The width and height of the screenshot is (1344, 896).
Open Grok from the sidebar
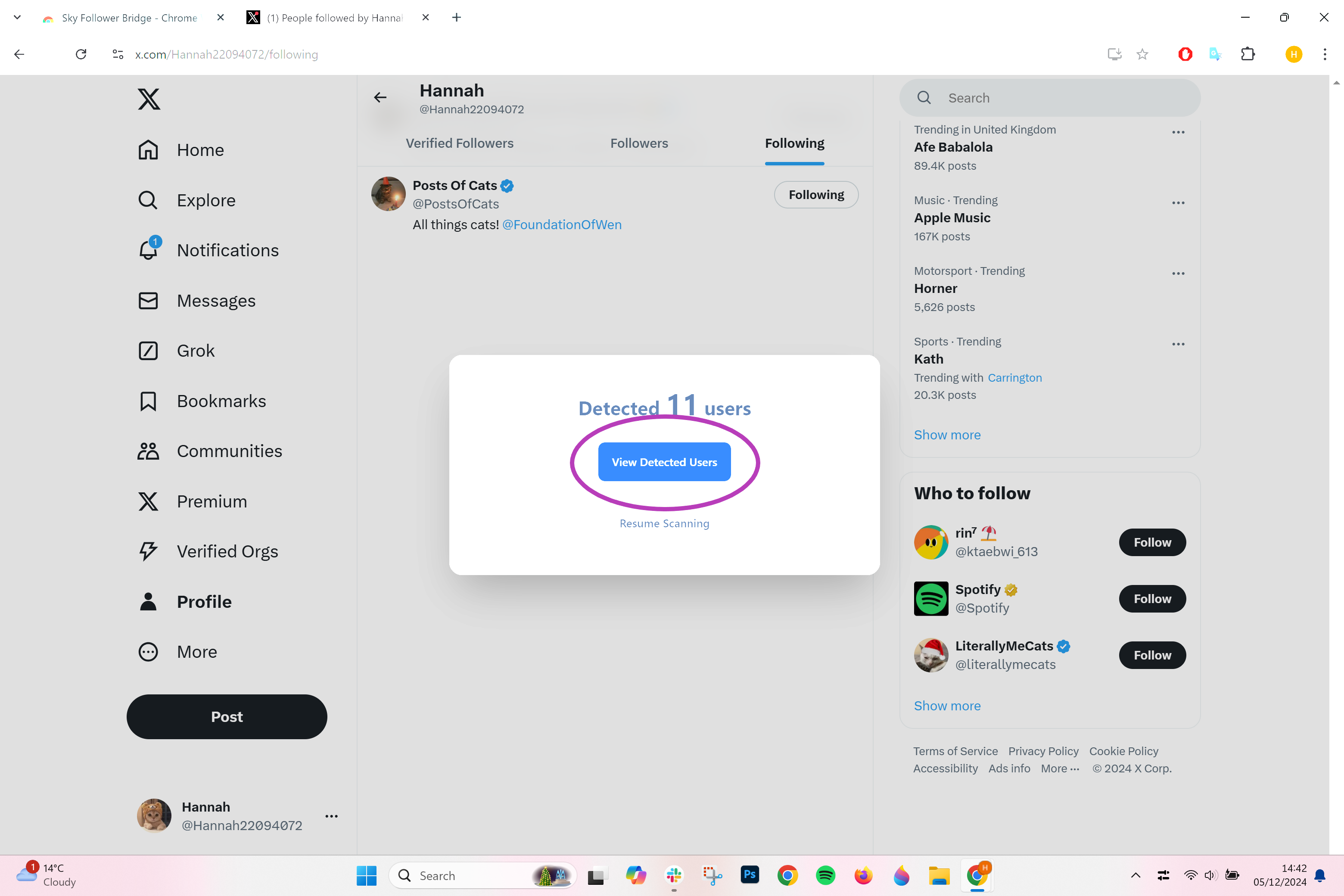point(176,351)
